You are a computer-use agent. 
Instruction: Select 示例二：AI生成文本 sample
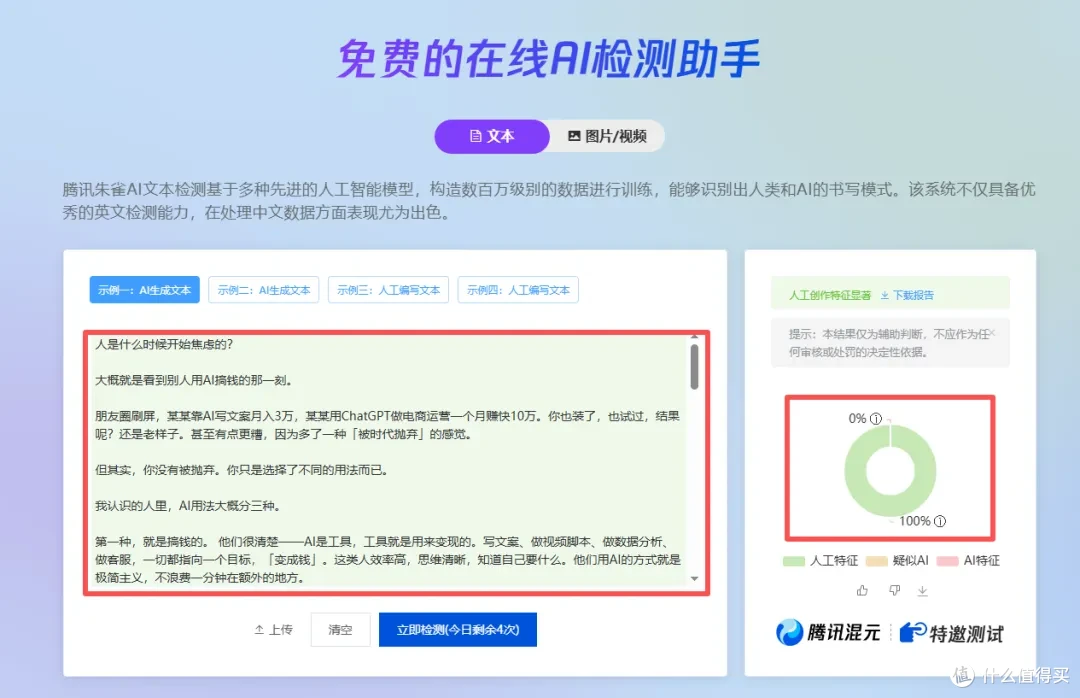[264, 290]
